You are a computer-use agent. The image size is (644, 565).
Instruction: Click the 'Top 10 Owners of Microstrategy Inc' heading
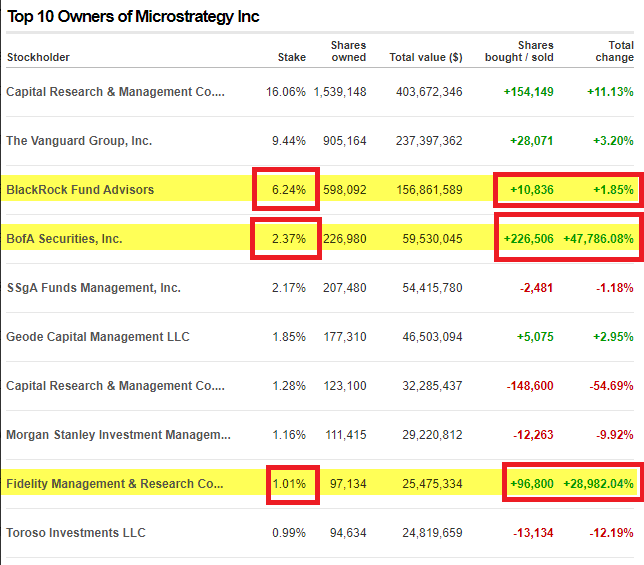tap(133, 17)
